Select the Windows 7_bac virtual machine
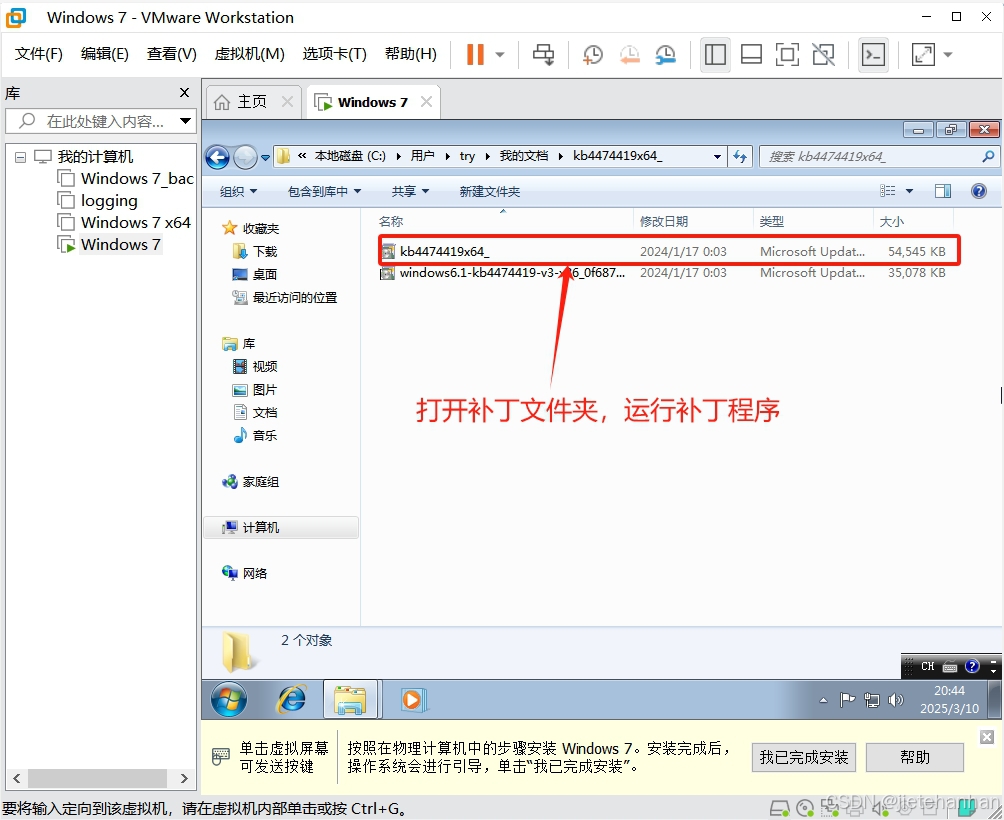The height and width of the screenshot is (820, 1004). point(125,179)
